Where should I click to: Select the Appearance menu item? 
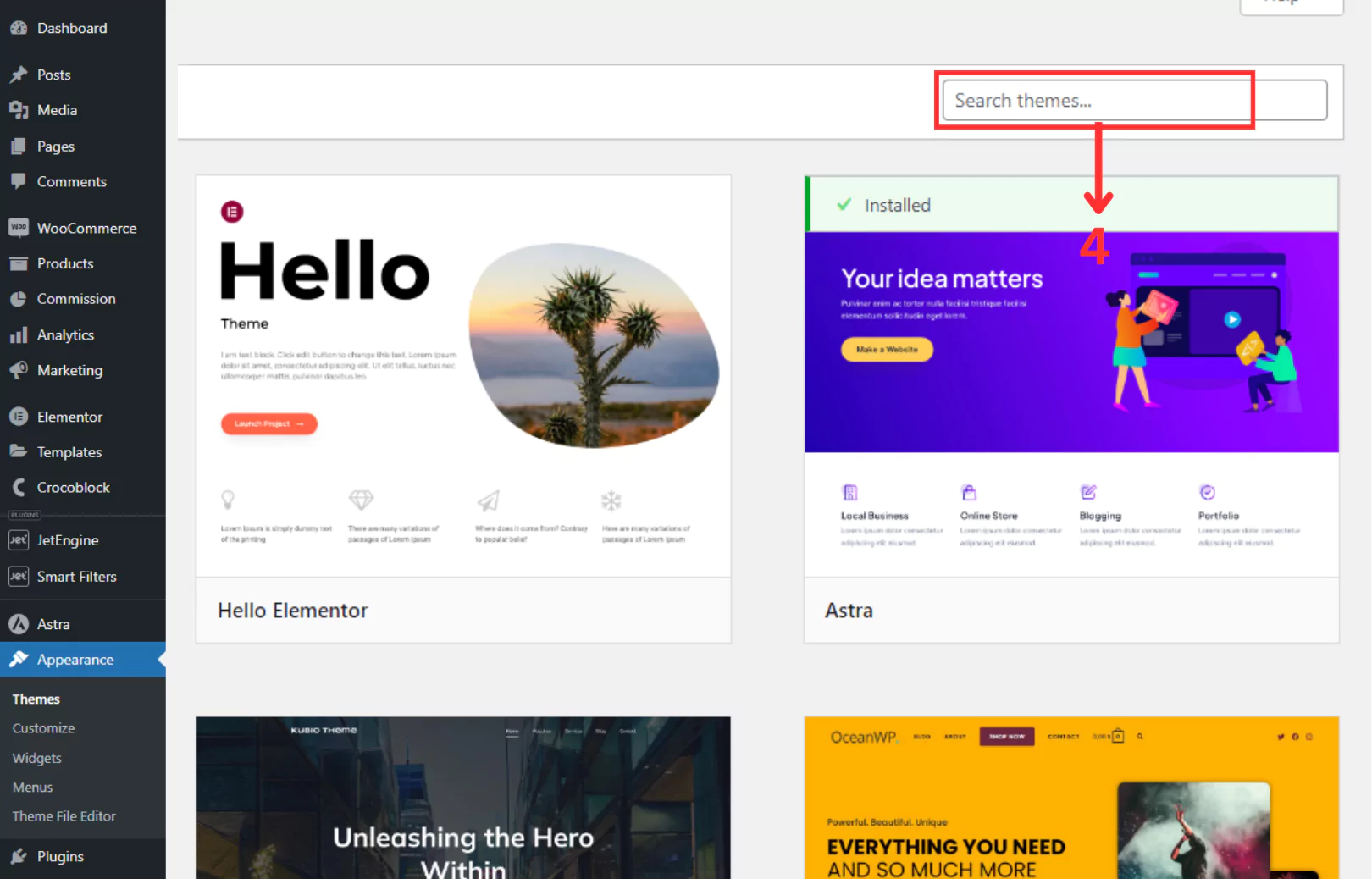coord(83,660)
